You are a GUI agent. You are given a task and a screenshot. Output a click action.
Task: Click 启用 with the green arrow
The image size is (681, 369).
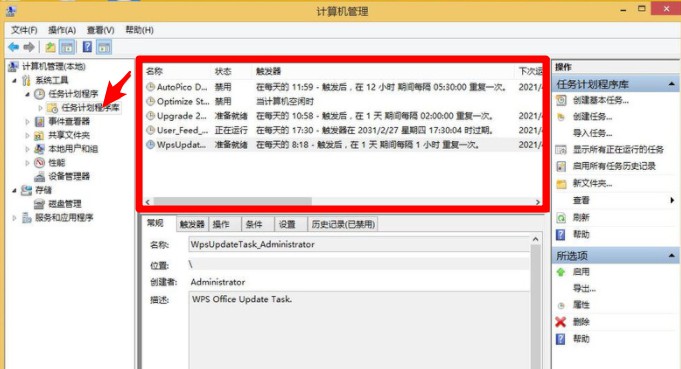(x=581, y=272)
